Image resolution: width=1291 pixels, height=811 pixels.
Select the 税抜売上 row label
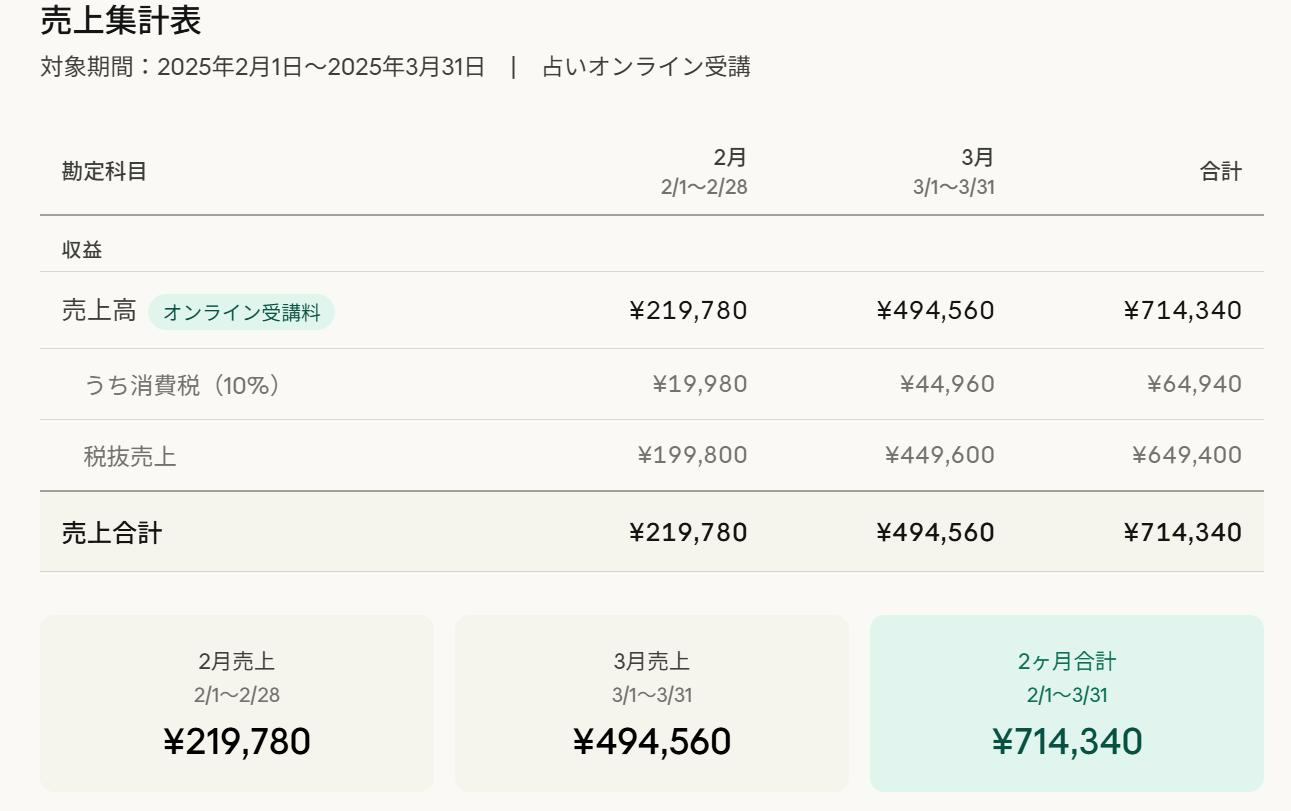130,457
